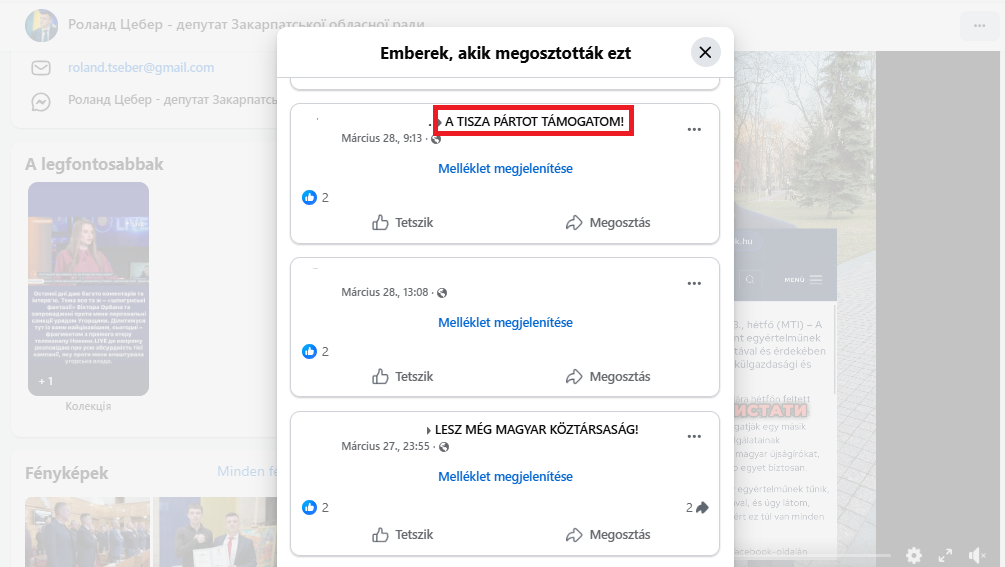Click the globe privacy icon beside Március 28., 13:08

[x=442, y=293]
